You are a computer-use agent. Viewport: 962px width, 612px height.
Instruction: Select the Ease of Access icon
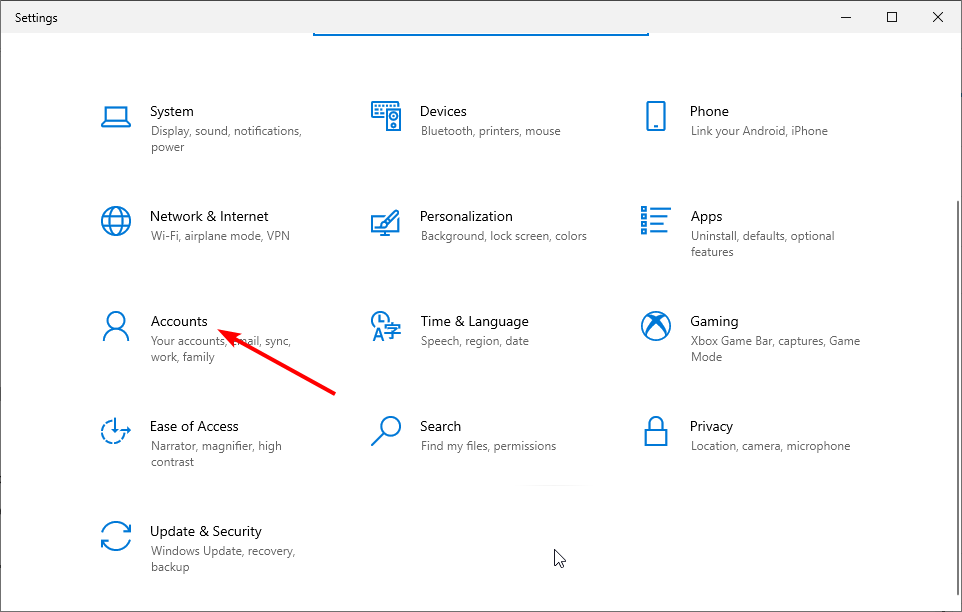coord(116,431)
